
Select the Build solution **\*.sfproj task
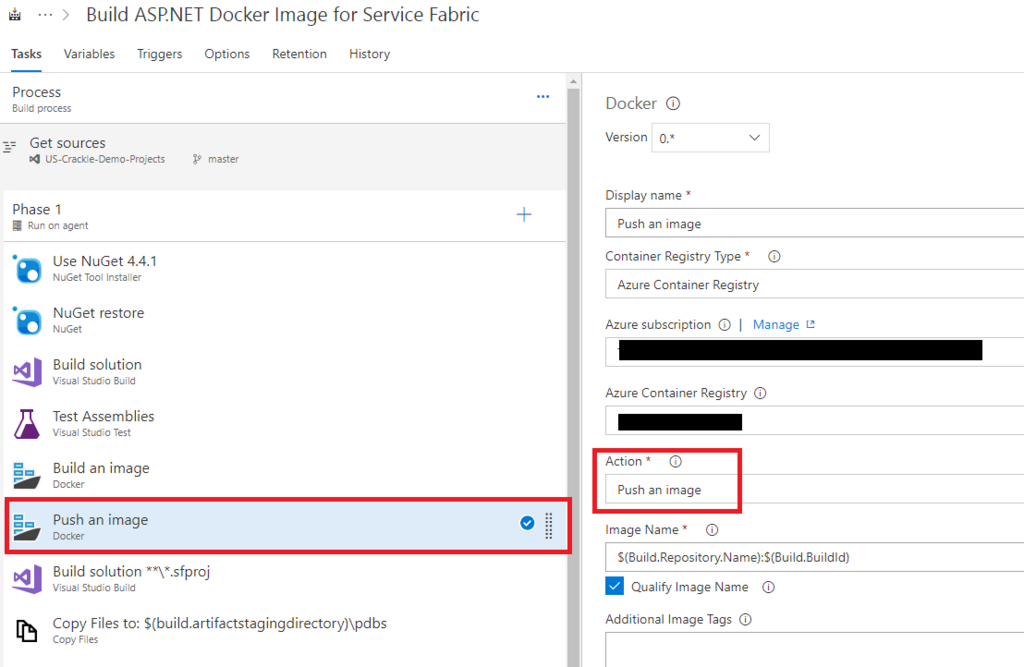[284, 578]
